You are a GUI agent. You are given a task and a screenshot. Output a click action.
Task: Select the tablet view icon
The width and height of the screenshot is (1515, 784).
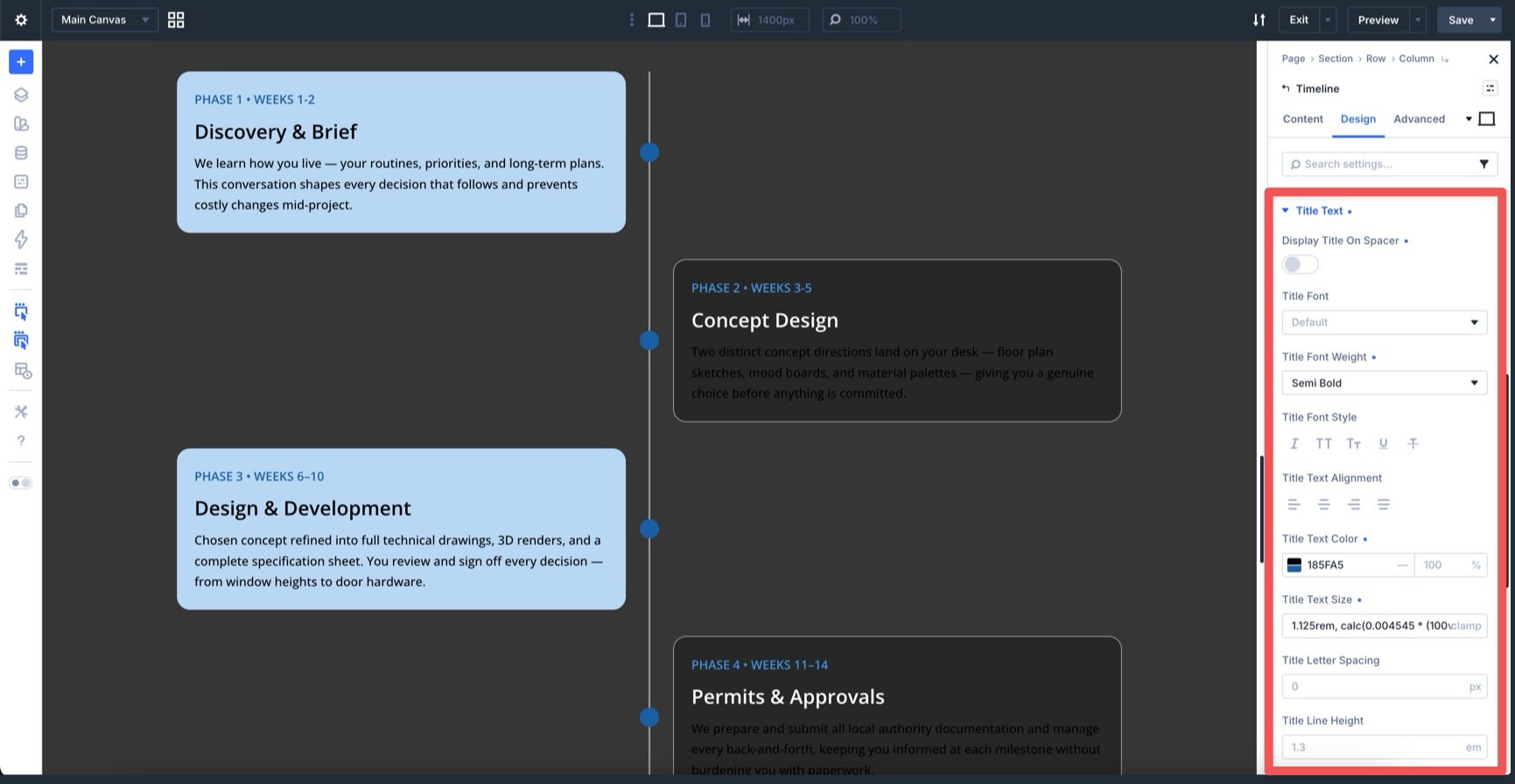[681, 19]
